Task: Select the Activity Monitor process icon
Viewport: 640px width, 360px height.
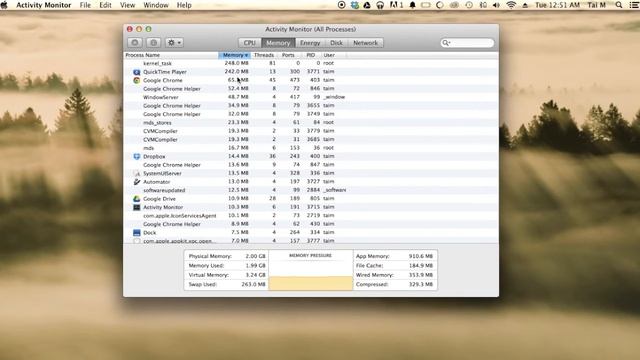Action: tap(137, 207)
